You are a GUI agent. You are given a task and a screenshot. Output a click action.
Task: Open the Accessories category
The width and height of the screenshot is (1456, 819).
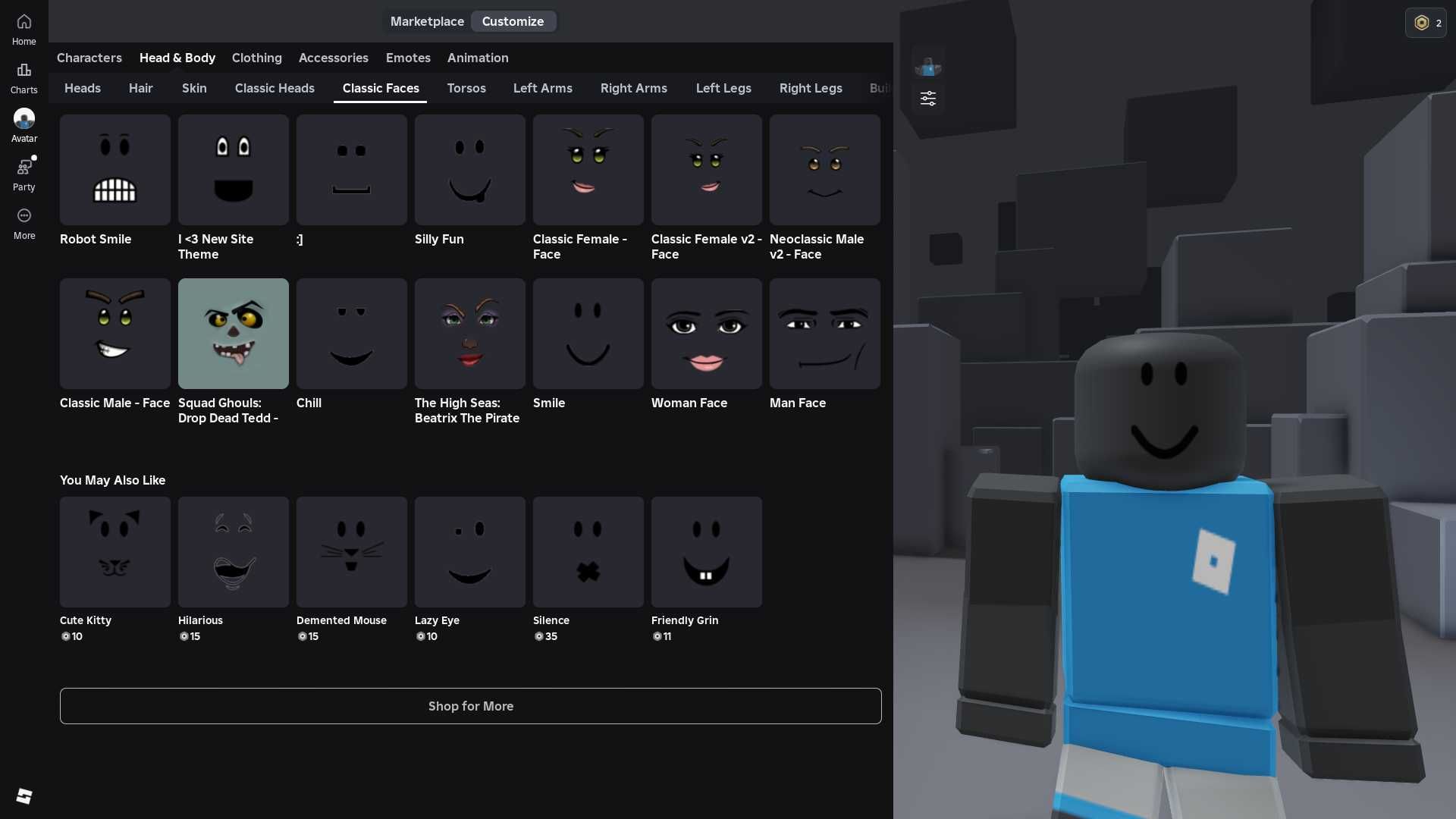[334, 58]
